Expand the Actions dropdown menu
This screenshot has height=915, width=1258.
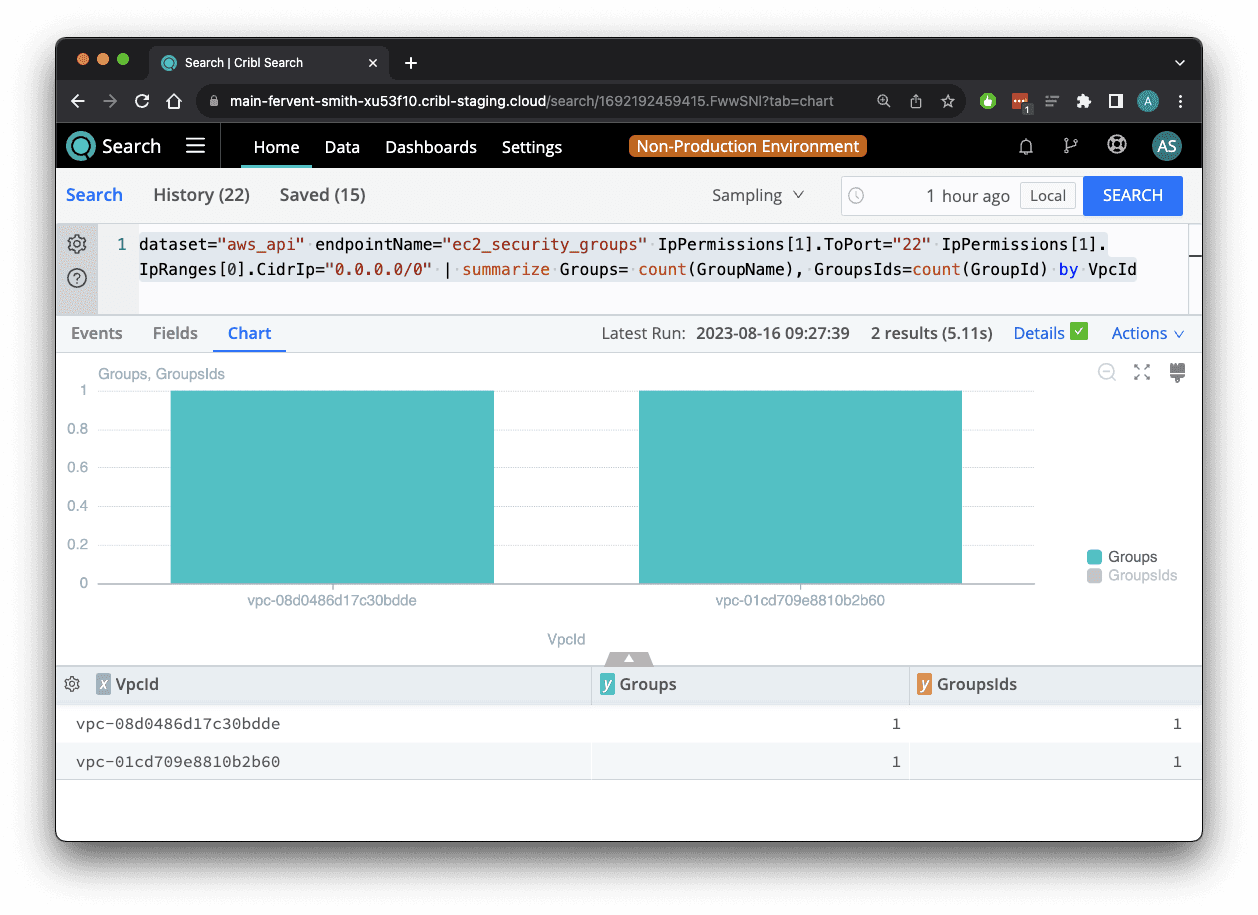1147,333
